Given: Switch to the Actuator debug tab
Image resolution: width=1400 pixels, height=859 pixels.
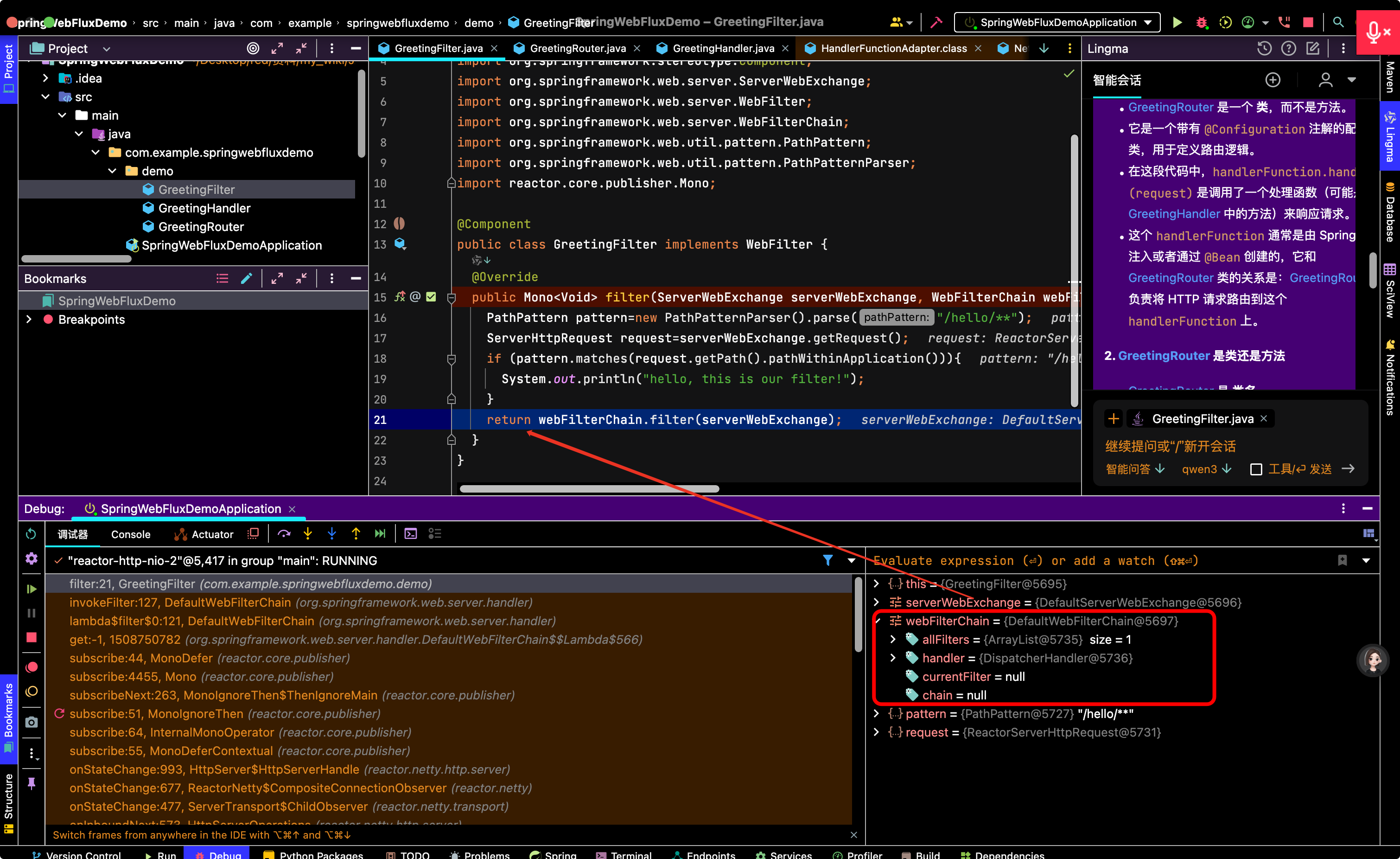Looking at the screenshot, I should [204, 534].
